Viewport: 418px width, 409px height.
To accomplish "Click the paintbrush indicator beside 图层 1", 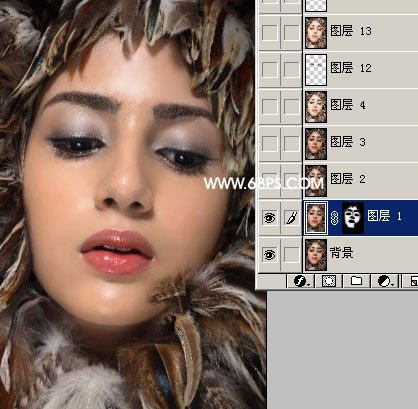I will point(291,218).
